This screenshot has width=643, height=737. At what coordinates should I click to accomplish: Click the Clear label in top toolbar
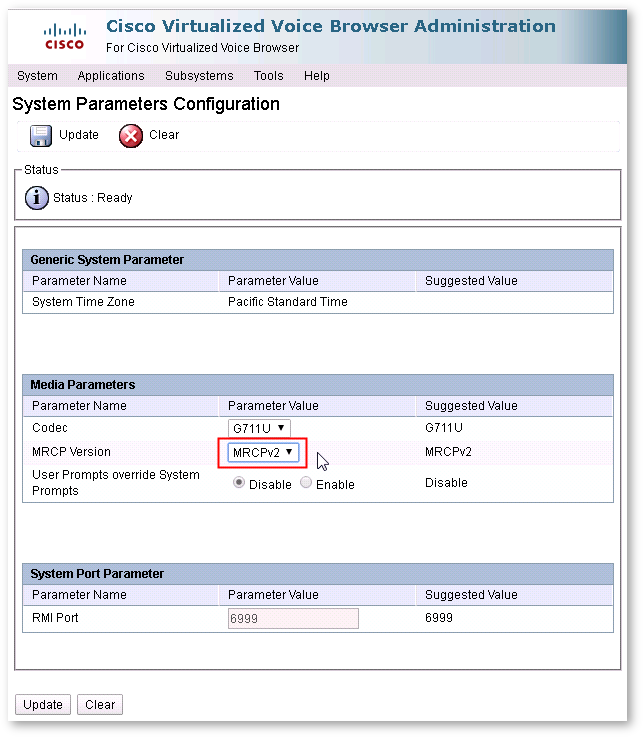164,135
